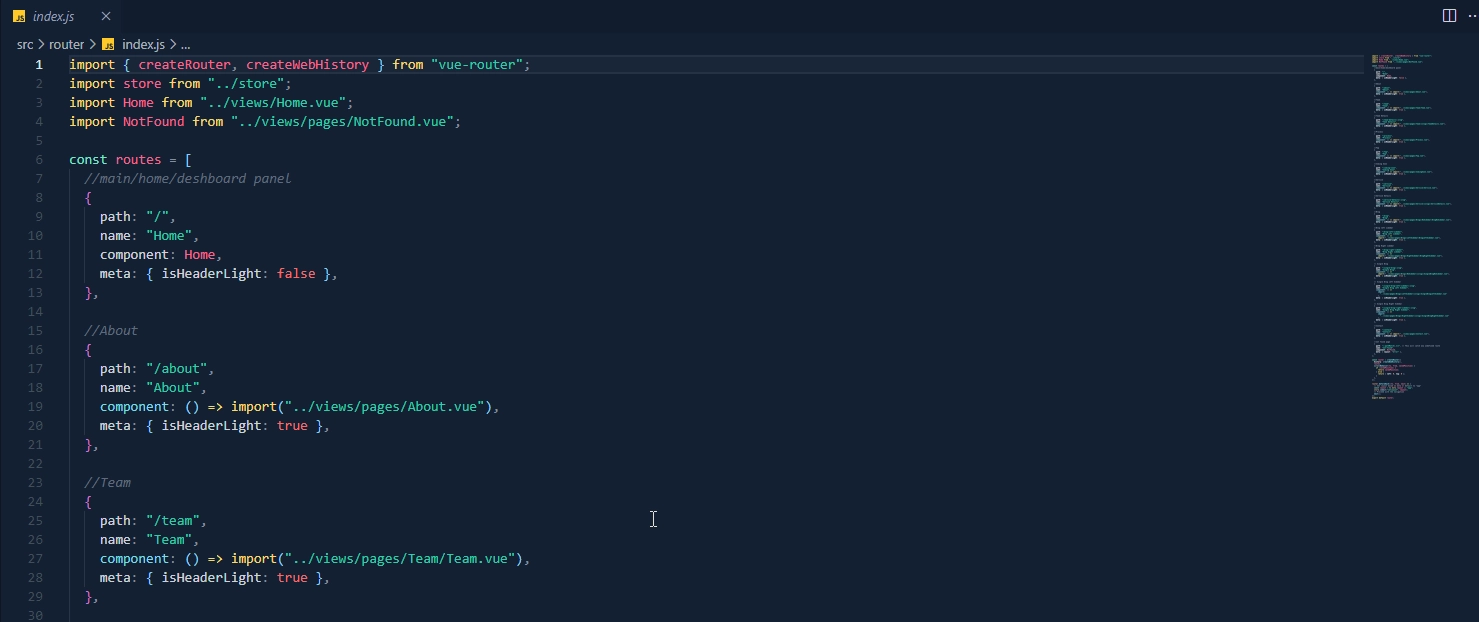Viewport: 1479px width, 622px height.
Task: Click the word false in Home route meta
Action: 295,273
